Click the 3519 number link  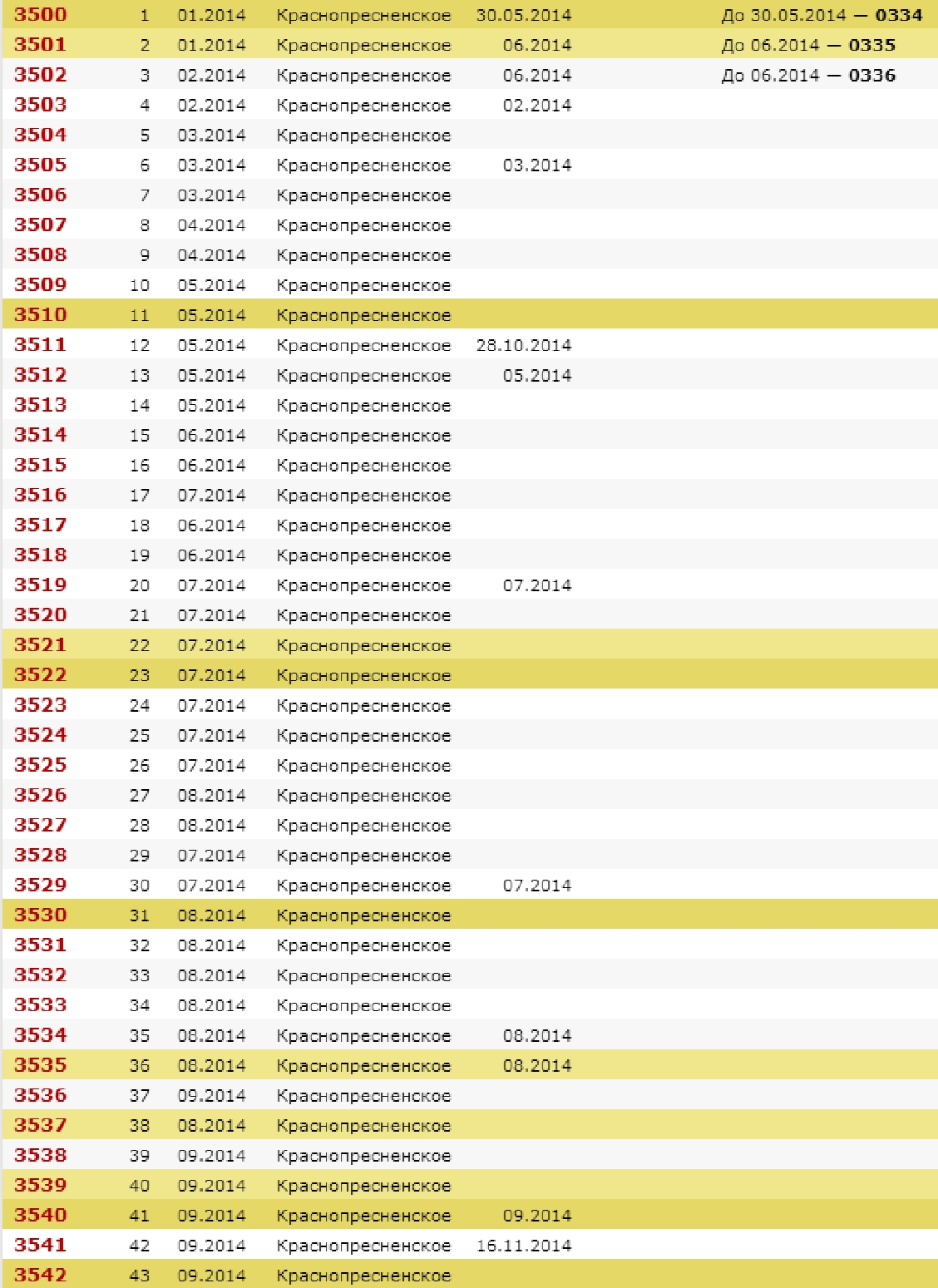click(40, 585)
